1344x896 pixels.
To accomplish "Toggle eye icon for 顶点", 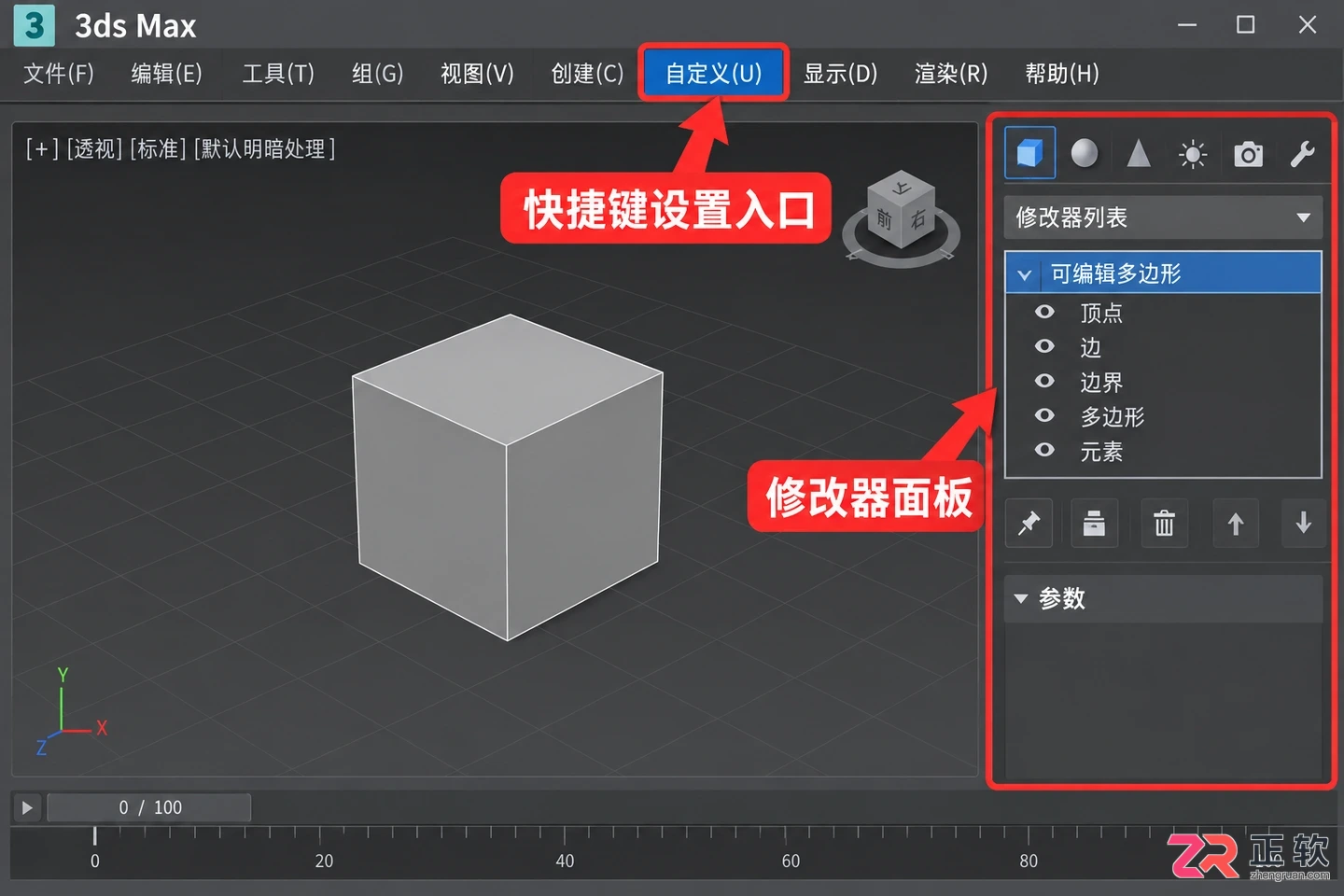I will click(x=1044, y=312).
